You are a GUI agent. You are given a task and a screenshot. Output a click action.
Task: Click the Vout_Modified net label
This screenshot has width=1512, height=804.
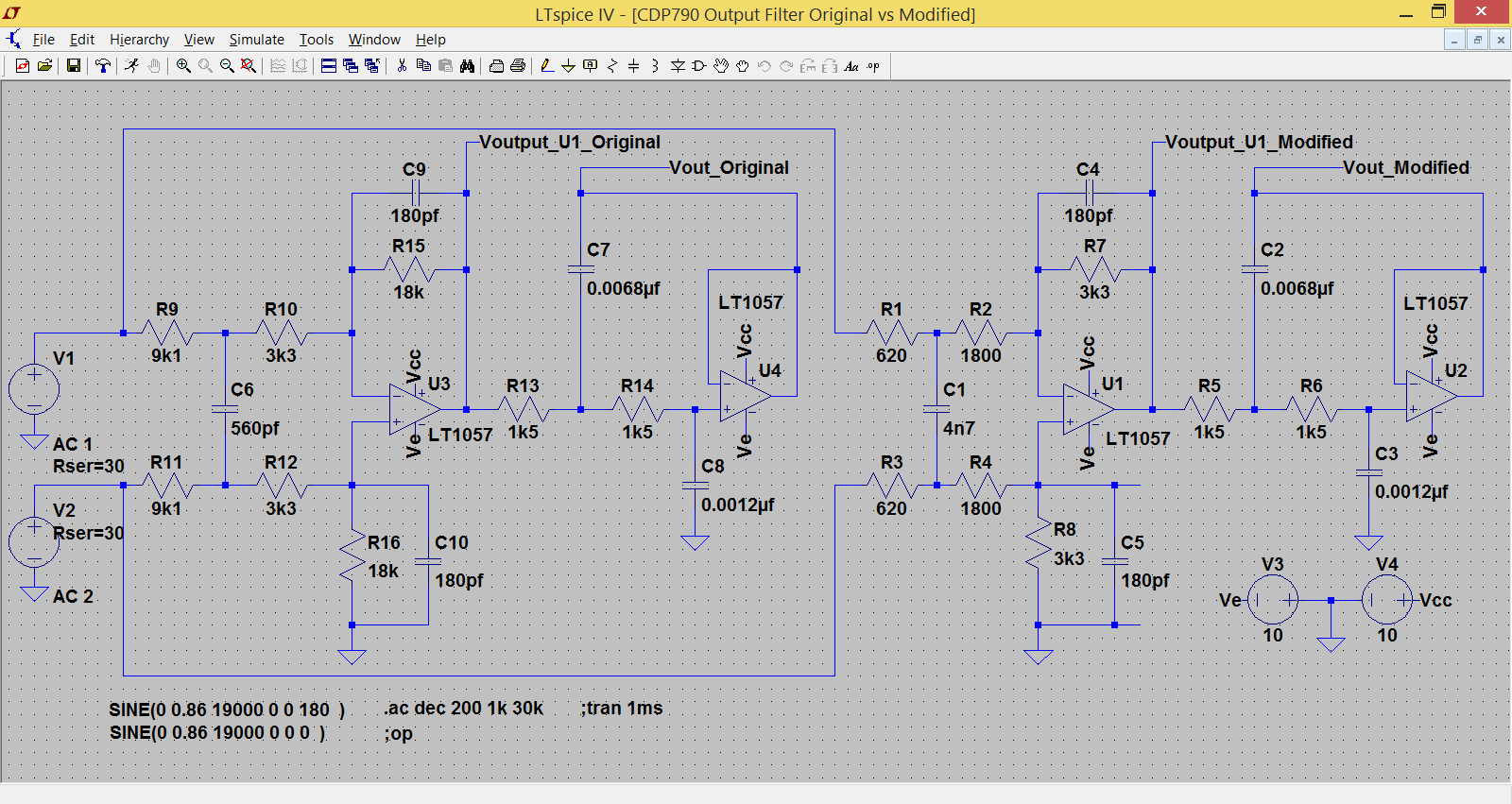click(1406, 168)
